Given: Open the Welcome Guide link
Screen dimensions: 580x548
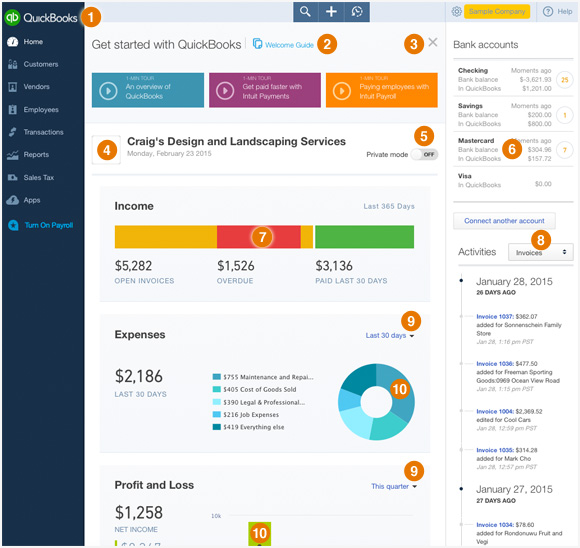Looking at the screenshot, I should [x=289, y=45].
